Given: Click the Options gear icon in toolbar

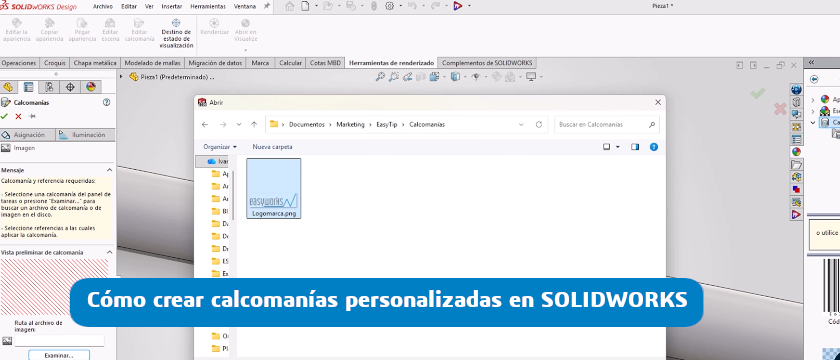Looking at the screenshot, I should (x=389, y=6).
